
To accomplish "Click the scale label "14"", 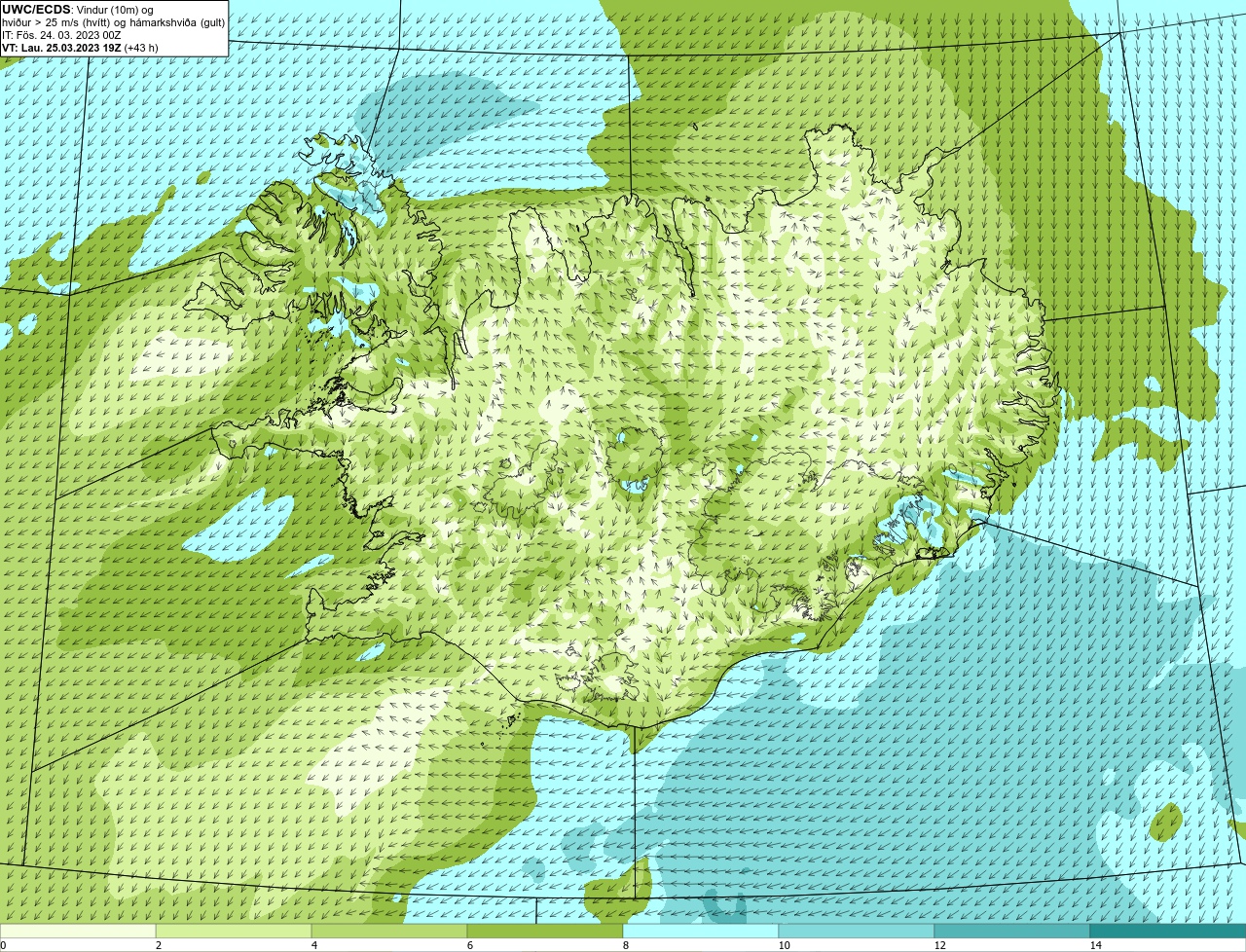I will 1095,945.
